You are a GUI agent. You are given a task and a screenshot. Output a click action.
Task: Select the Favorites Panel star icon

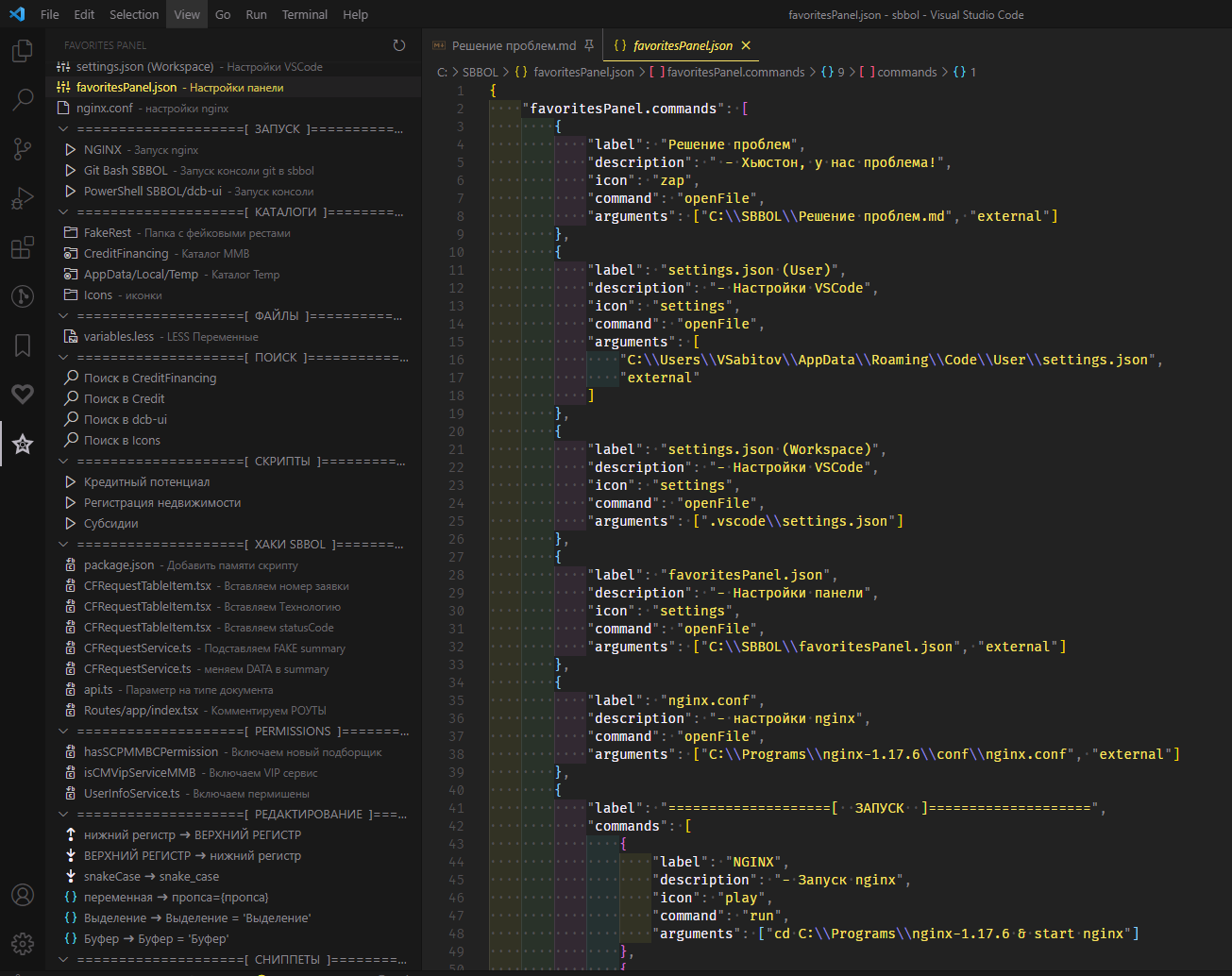tap(23, 444)
